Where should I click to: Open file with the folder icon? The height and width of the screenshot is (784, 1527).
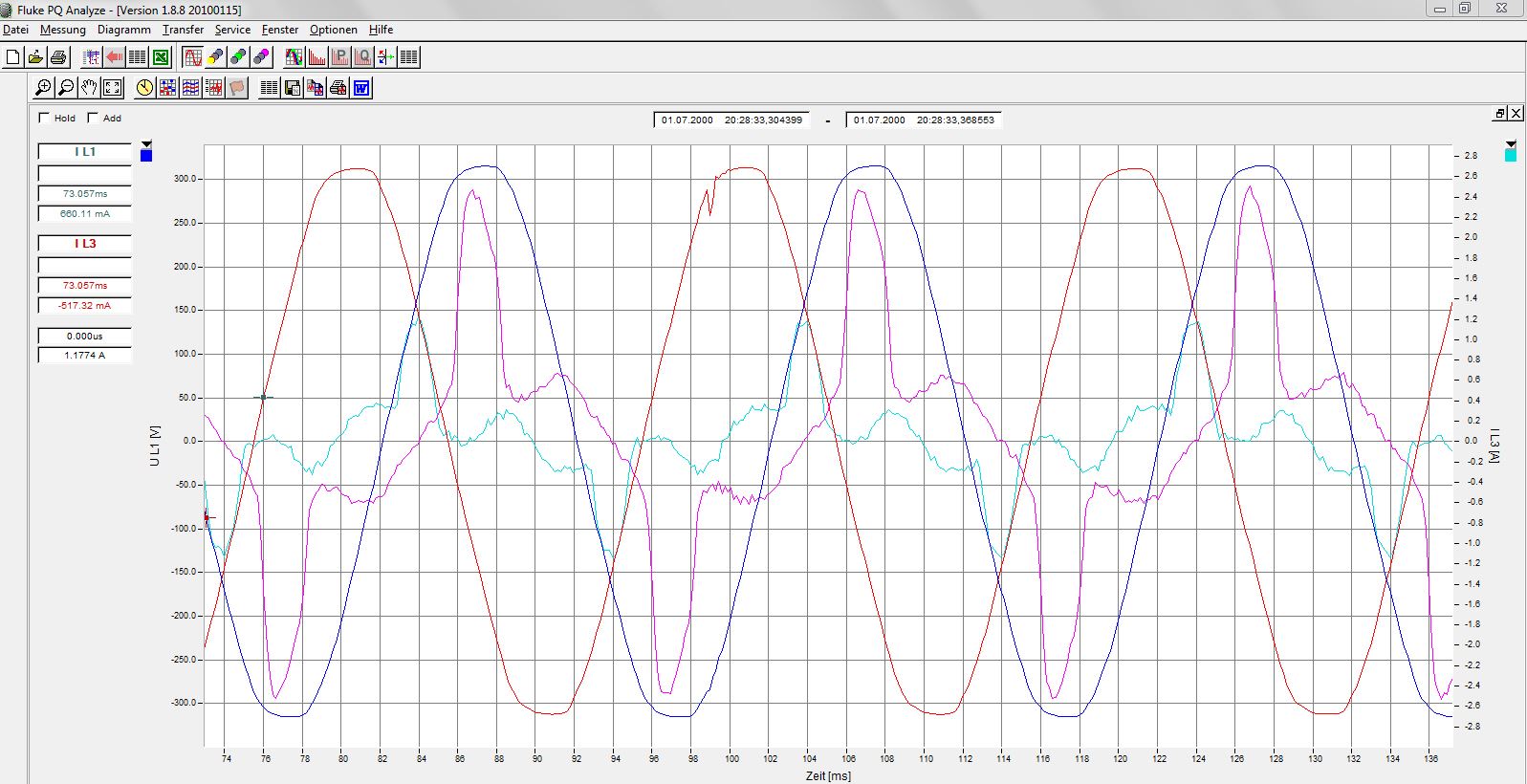pyautogui.click(x=35, y=57)
